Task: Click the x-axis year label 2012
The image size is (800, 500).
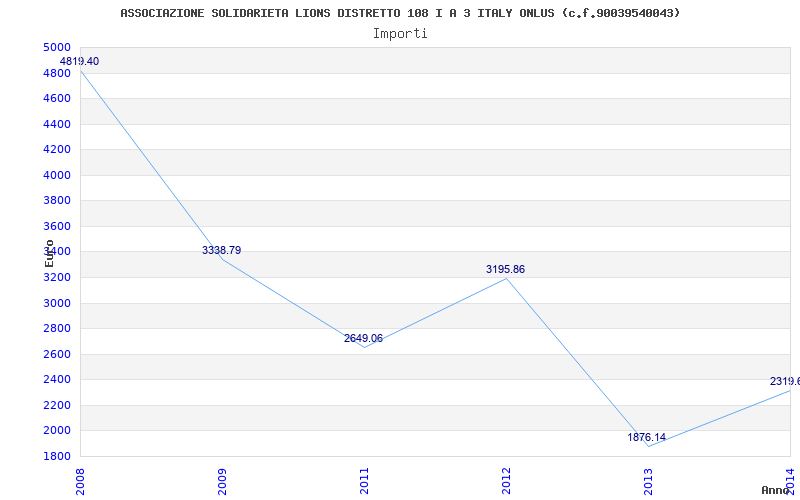Action: 506,481
